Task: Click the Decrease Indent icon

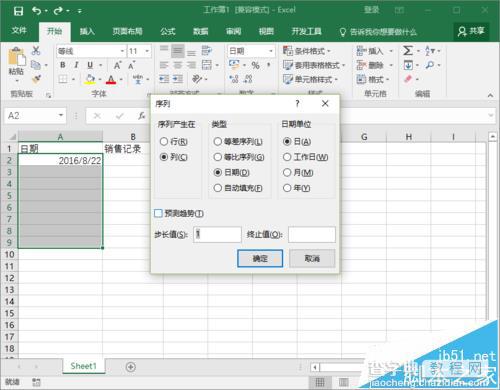Action: 164,79
